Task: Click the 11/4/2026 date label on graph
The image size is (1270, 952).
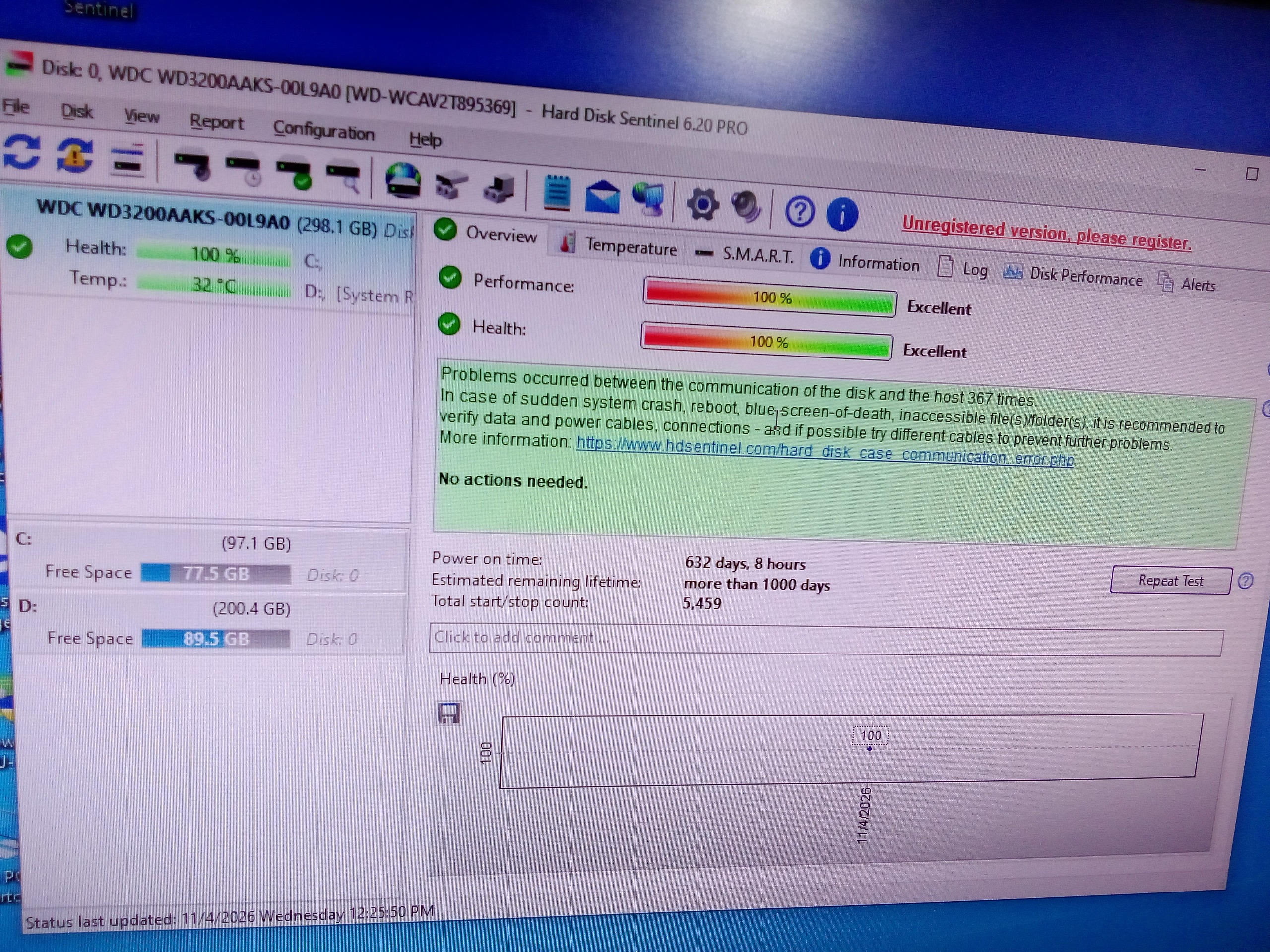Action: tap(864, 816)
